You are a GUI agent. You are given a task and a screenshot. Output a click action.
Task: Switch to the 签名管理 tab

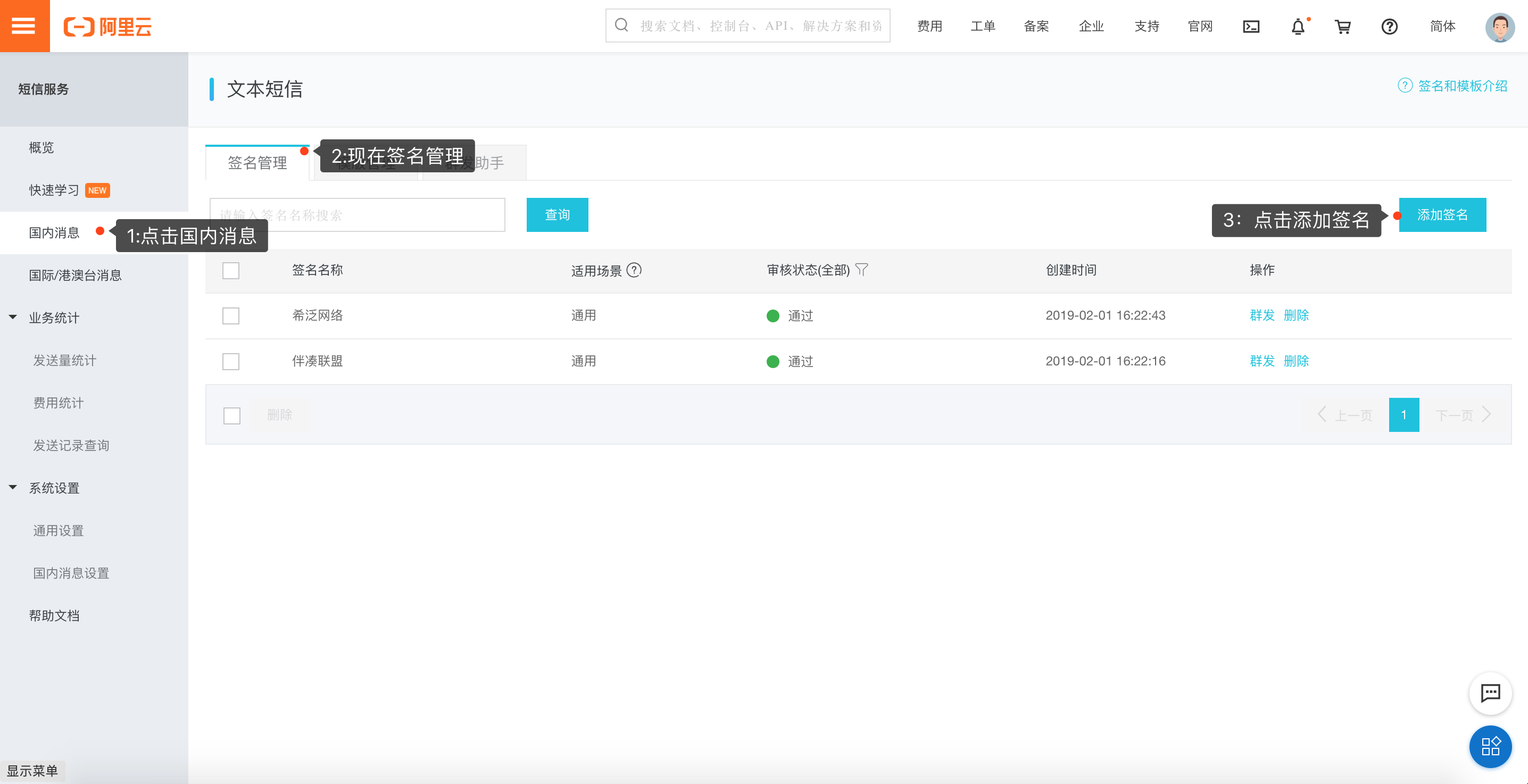[x=257, y=163]
